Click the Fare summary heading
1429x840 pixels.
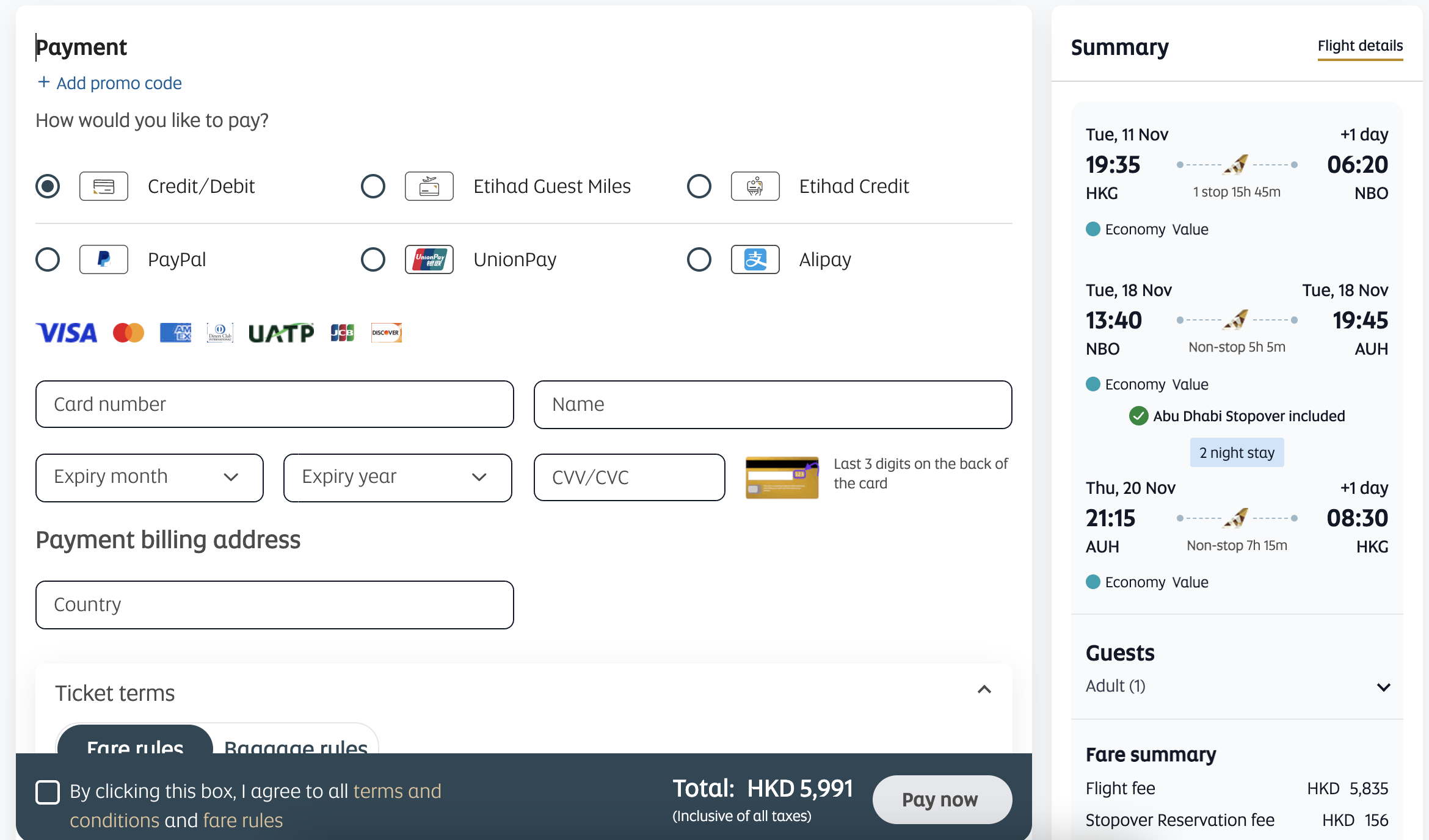pyautogui.click(x=1151, y=755)
